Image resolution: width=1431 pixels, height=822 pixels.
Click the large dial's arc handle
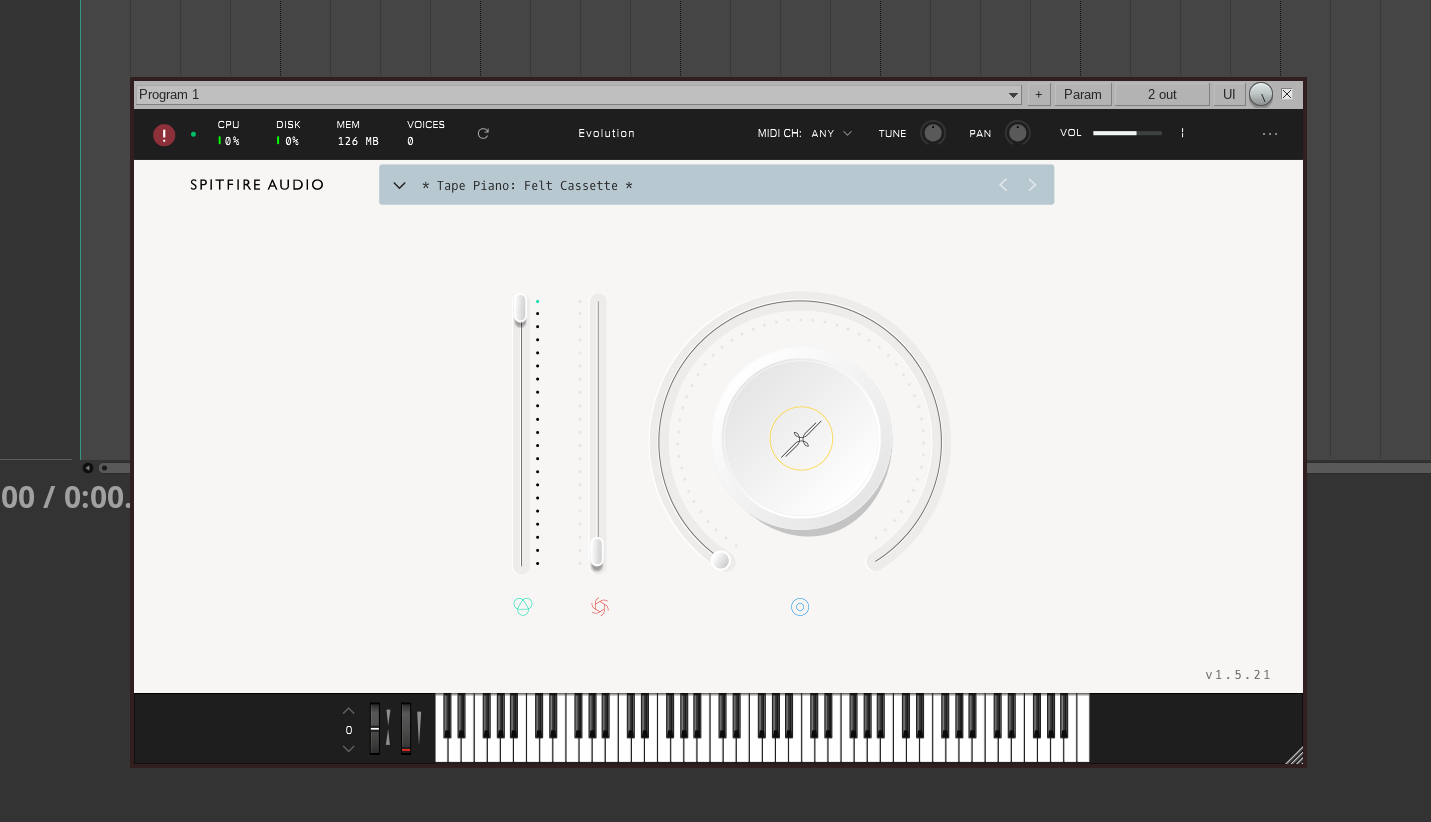pyautogui.click(x=721, y=560)
